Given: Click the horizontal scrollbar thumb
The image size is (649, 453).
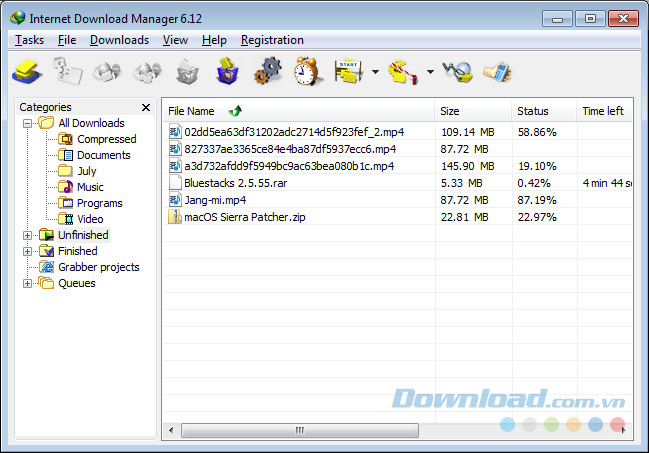Looking at the screenshot, I should [300, 430].
